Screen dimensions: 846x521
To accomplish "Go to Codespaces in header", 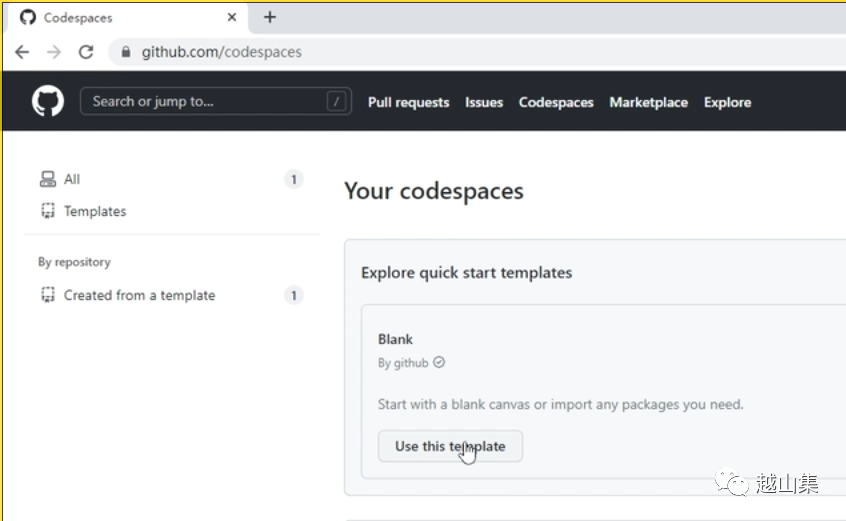I will [556, 102].
